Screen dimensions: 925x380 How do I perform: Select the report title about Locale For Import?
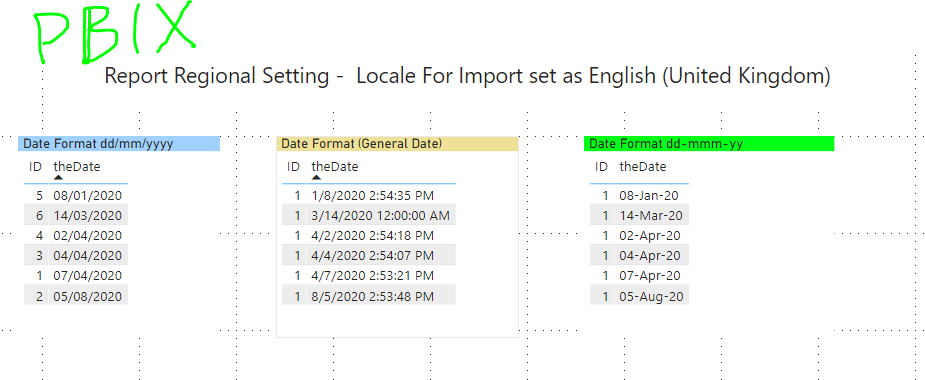coord(467,76)
